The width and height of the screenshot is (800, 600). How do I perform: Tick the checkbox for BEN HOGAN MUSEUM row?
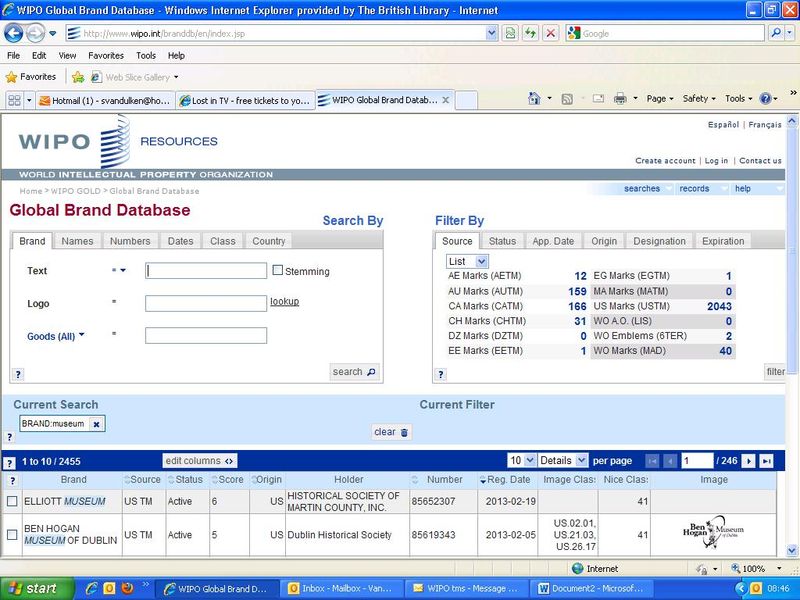12,535
